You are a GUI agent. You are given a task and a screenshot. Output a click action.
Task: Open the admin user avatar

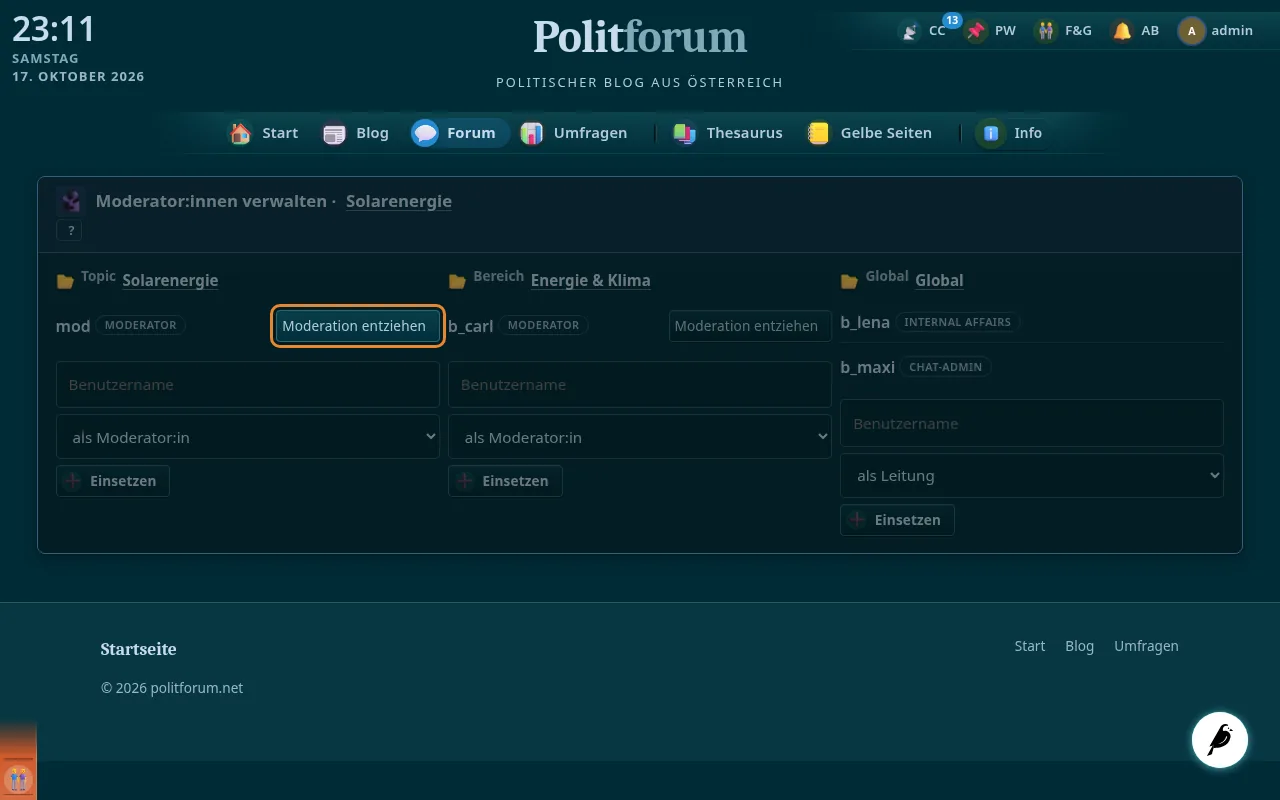coord(1191,31)
